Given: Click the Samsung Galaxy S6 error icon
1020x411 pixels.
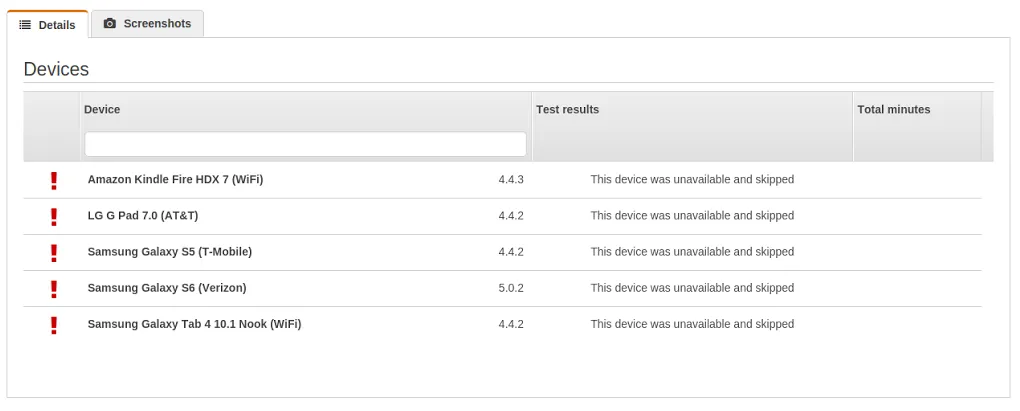Looking at the screenshot, I should coord(54,288).
